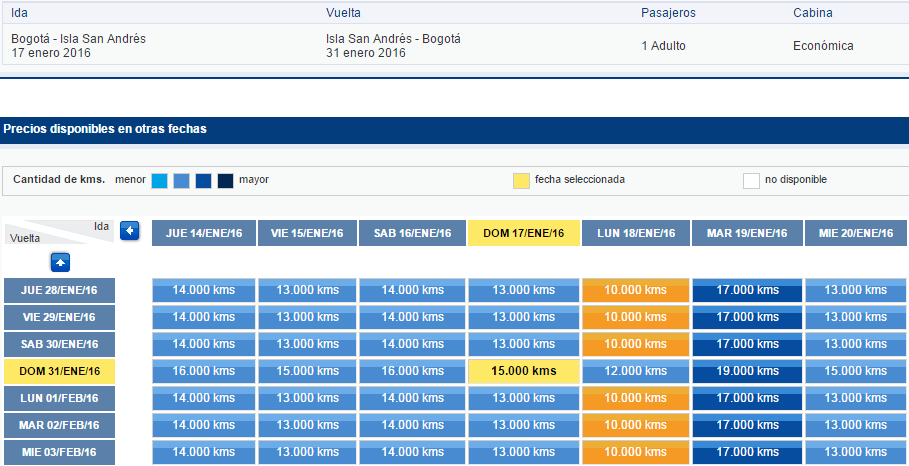Select departure column LUN 18/ENE/16
Screen dimensions: 909x466
pyautogui.click(x=636, y=233)
